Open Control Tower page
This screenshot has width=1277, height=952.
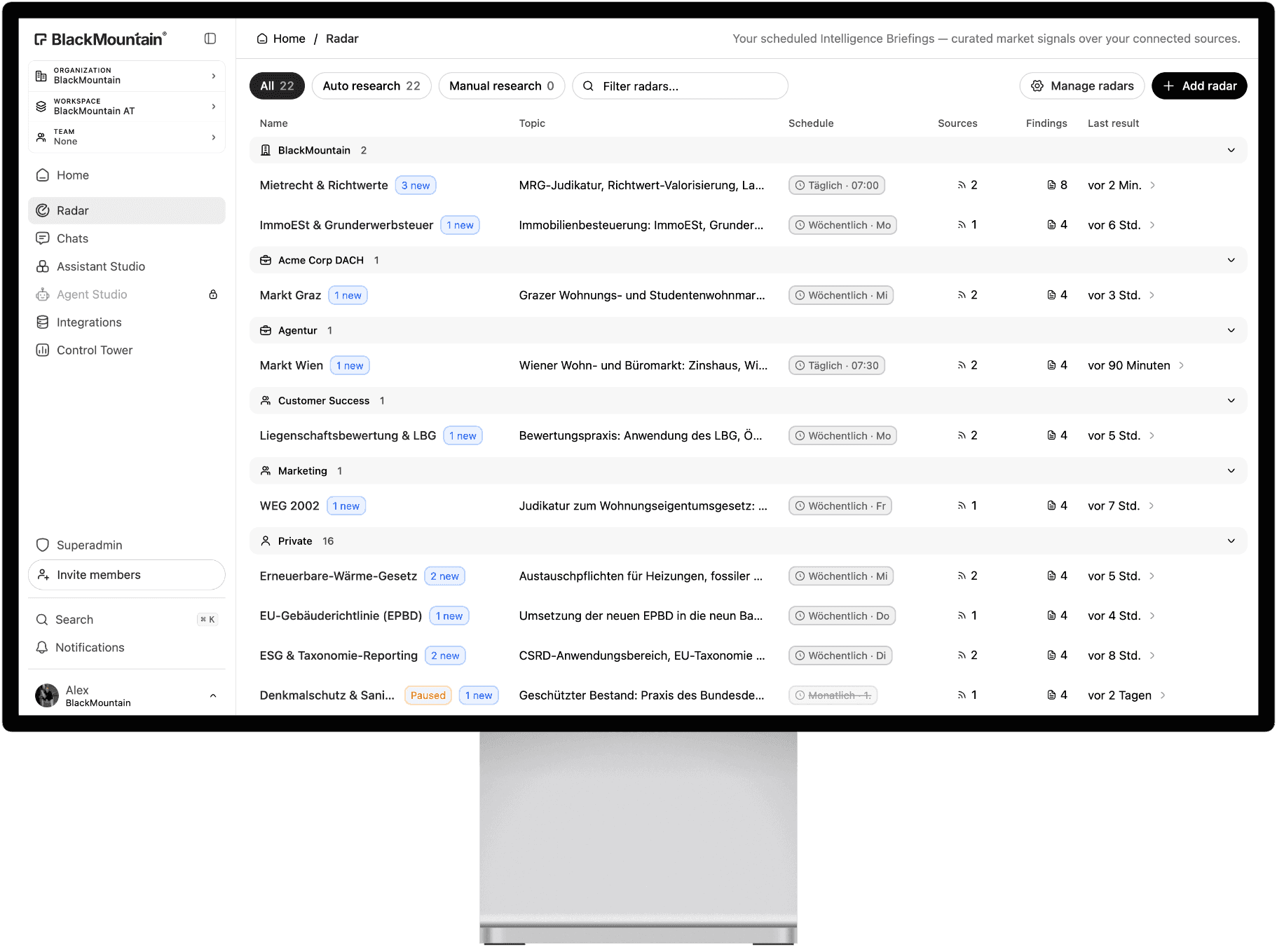(127, 351)
